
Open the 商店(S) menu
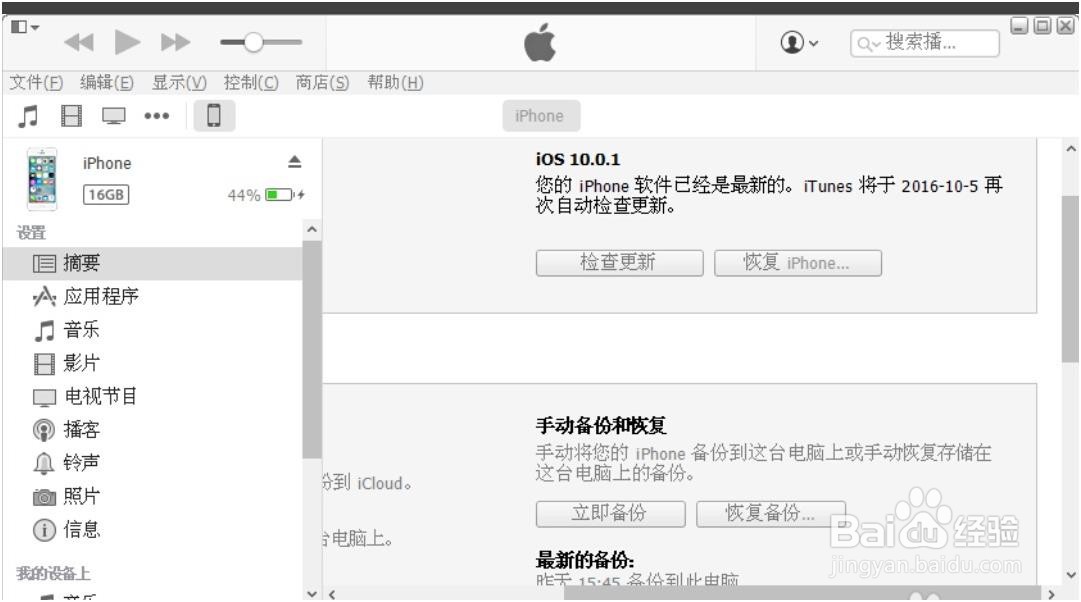pos(323,83)
